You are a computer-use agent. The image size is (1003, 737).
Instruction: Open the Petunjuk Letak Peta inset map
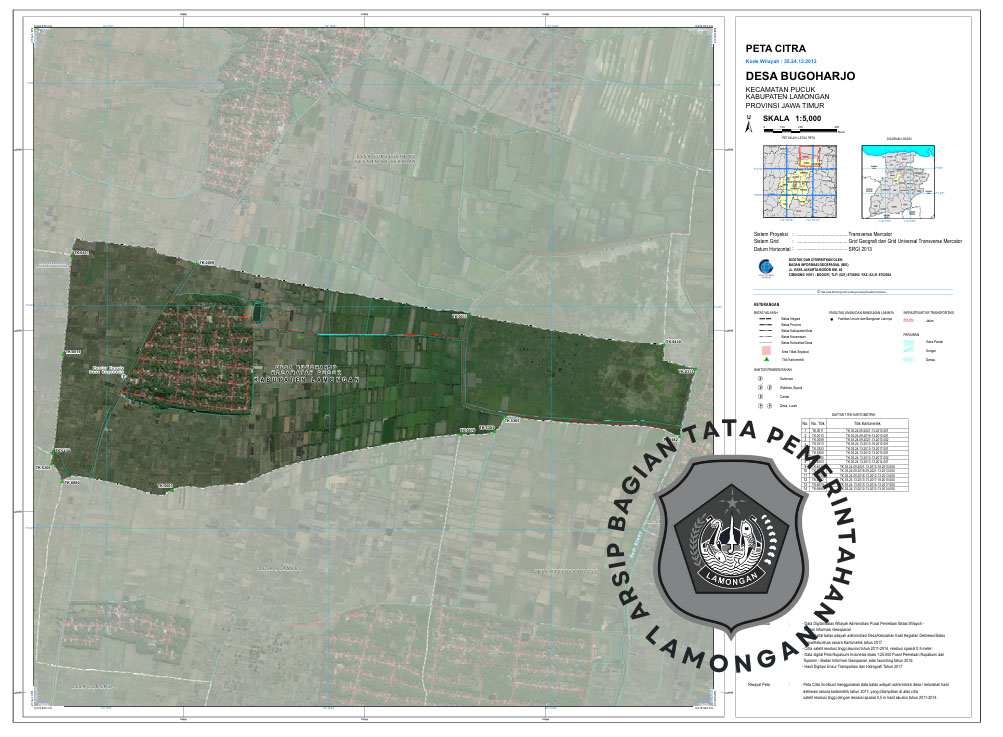tap(797, 179)
